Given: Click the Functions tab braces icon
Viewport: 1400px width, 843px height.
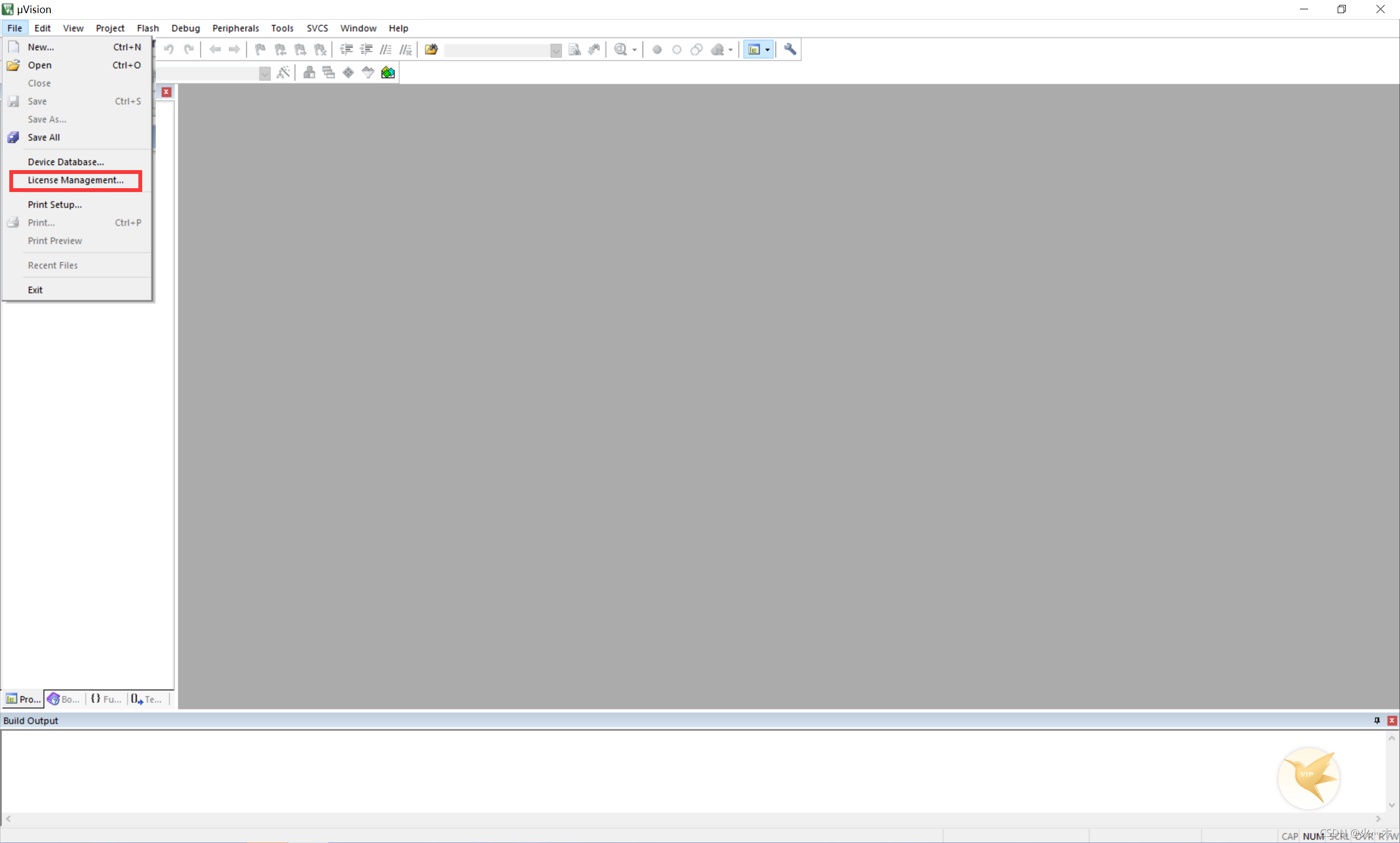Looking at the screenshot, I should tap(95, 699).
